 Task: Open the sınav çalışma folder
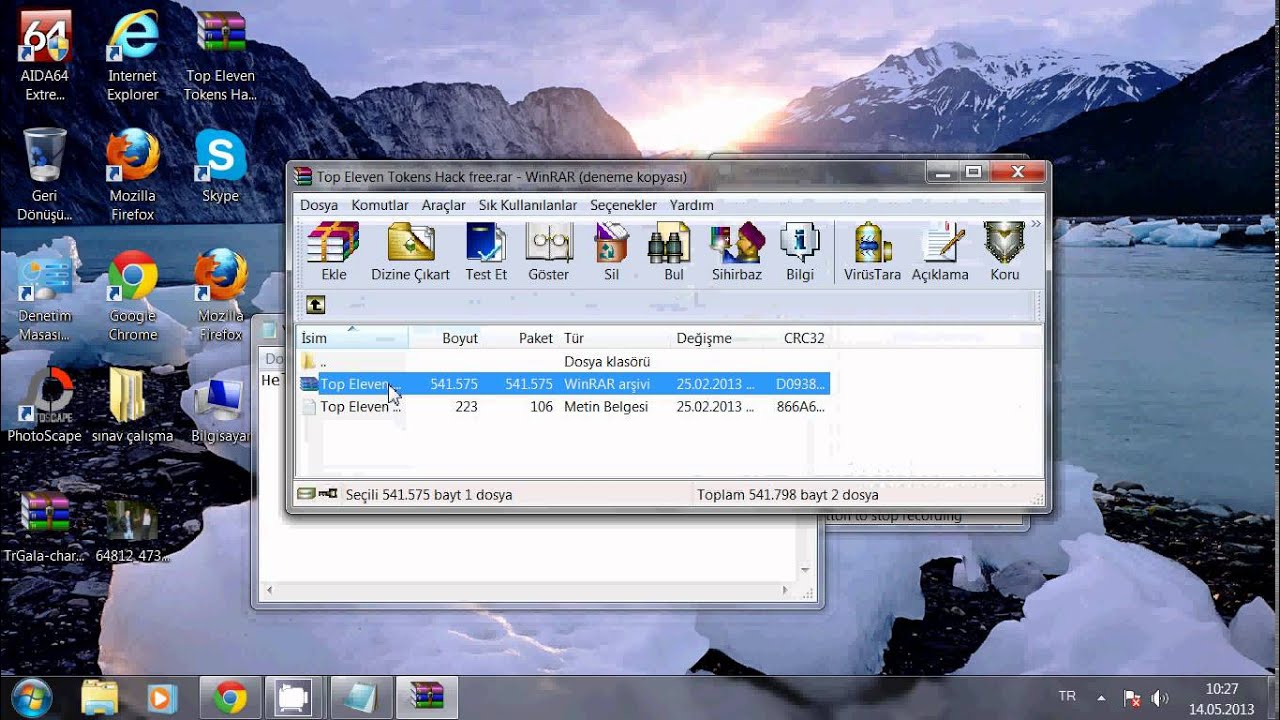click(x=132, y=405)
